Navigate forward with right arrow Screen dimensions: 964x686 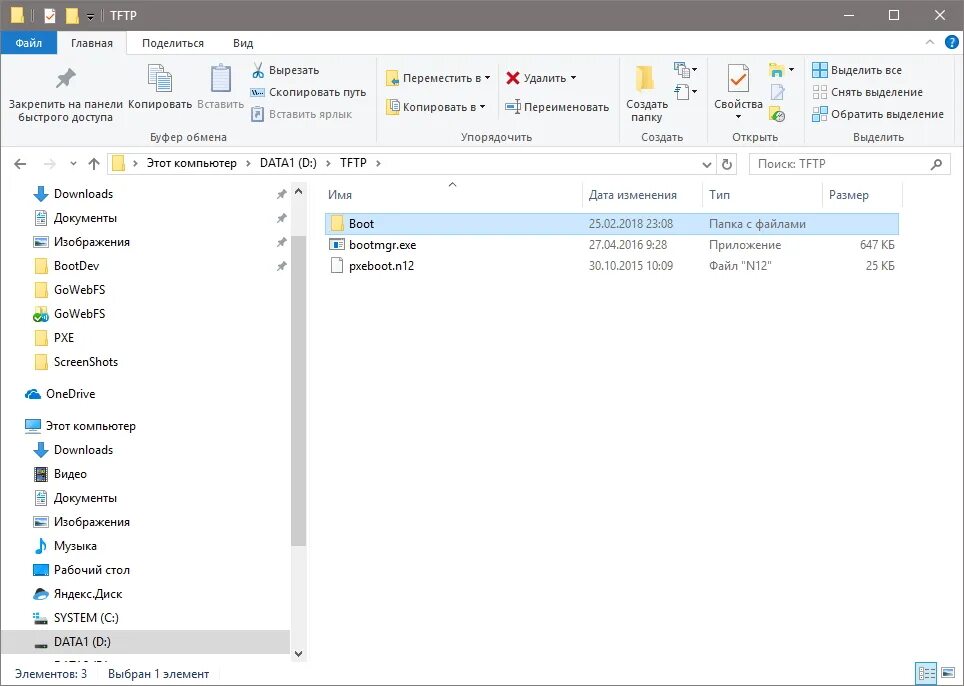click(x=50, y=164)
